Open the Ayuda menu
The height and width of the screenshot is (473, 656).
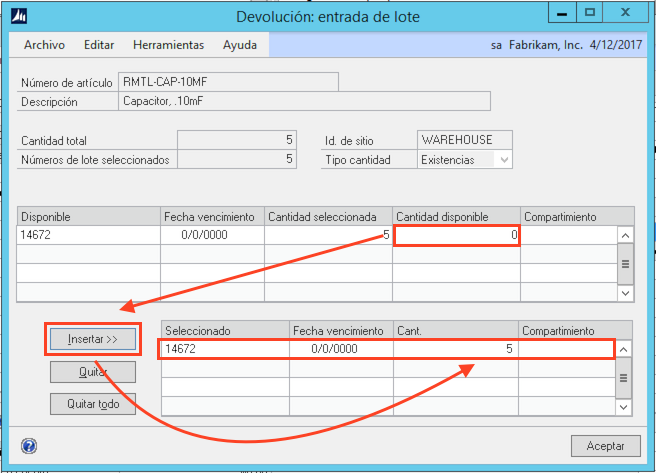(240, 45)
